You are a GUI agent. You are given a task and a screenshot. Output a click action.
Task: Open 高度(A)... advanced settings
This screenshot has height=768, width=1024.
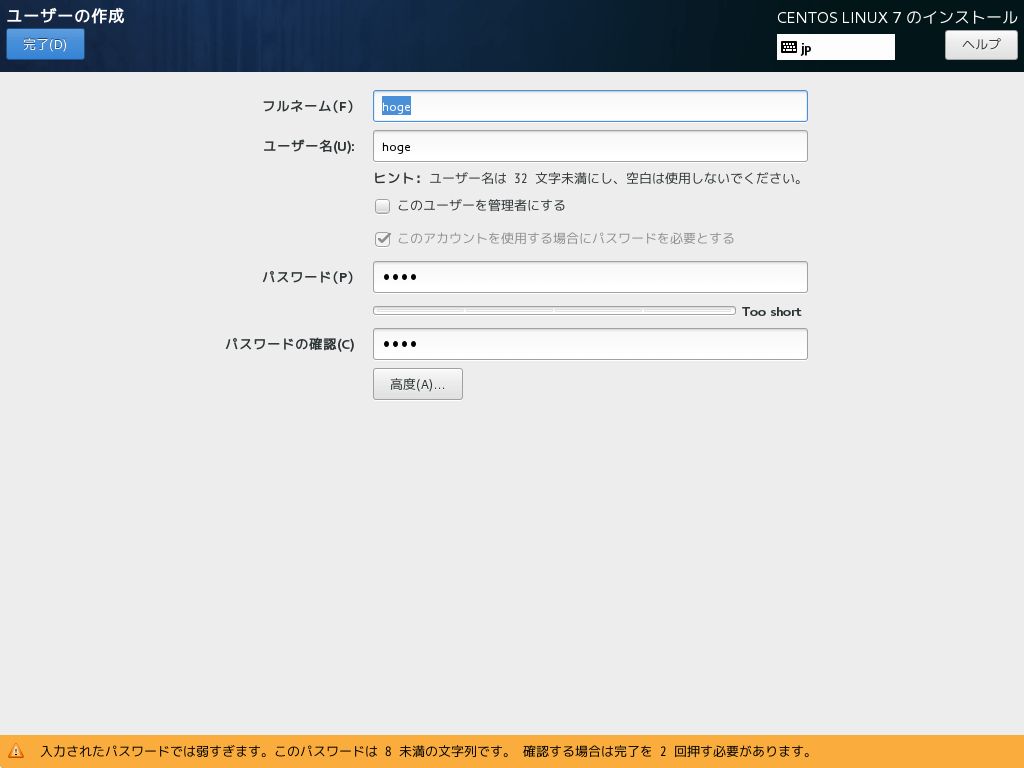[x=418, y=384]
